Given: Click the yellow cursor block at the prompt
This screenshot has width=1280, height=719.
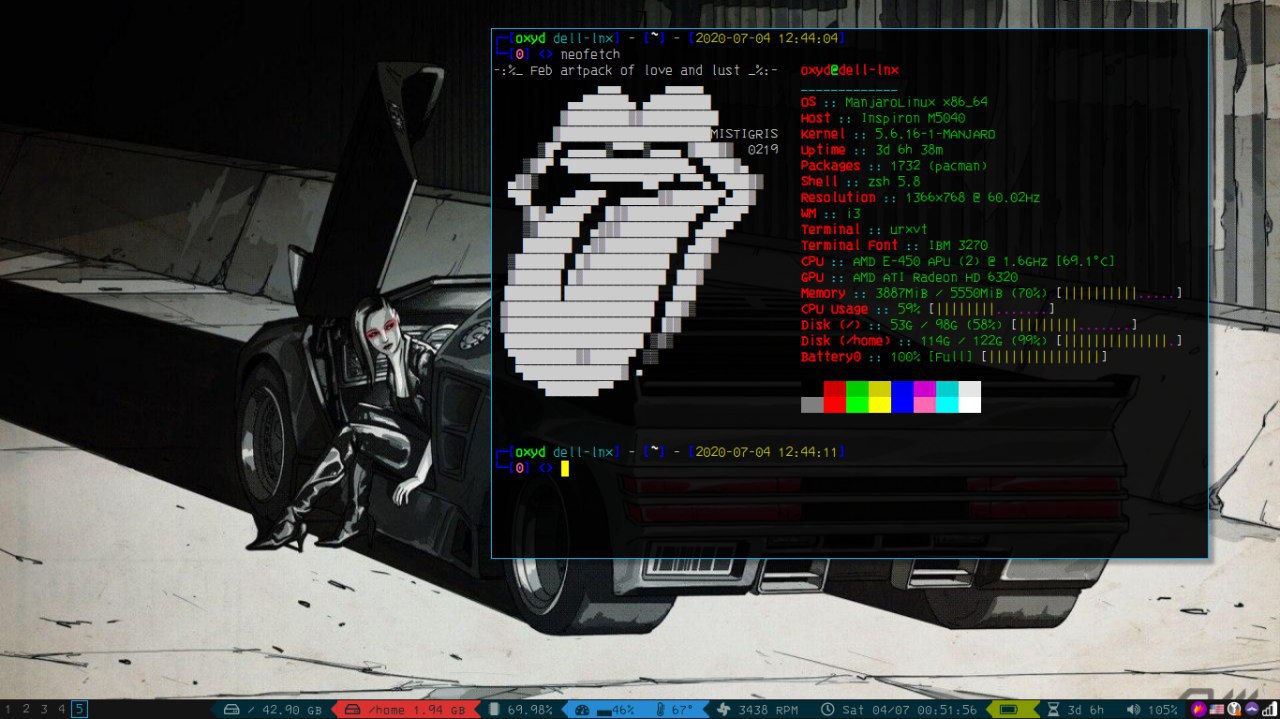Looking at the screenshot, I should (x=565, y=468).
